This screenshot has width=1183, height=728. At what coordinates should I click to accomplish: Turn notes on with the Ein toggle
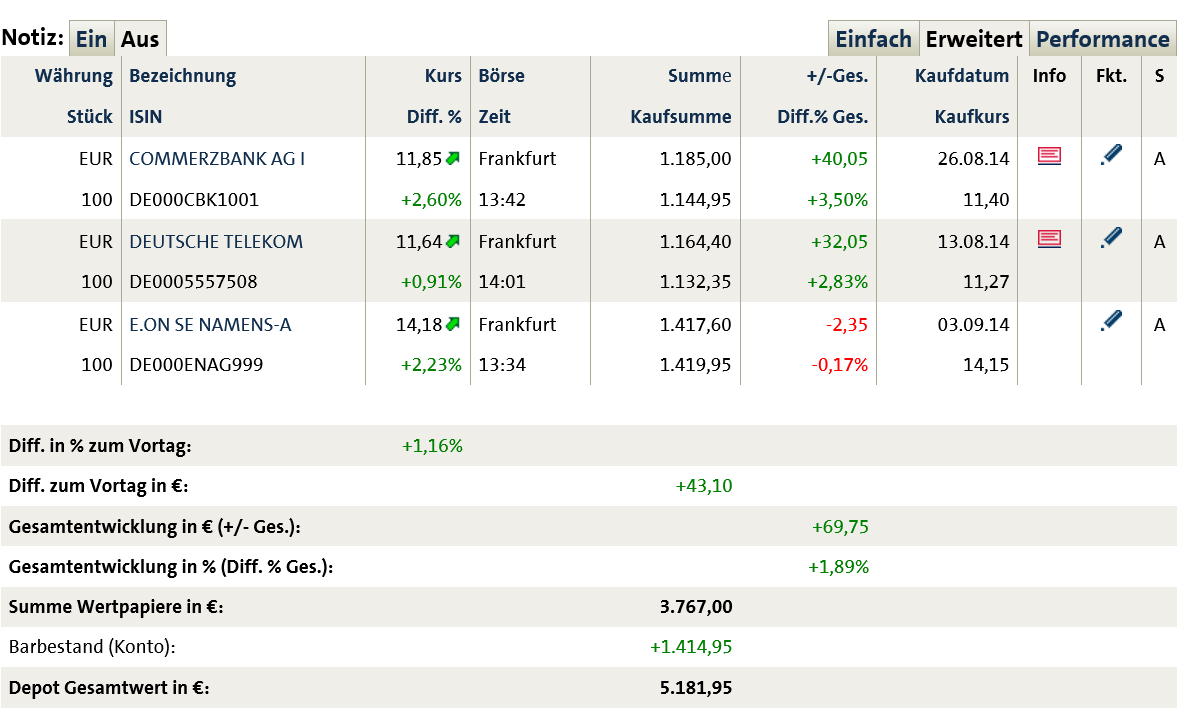[91, 39]
